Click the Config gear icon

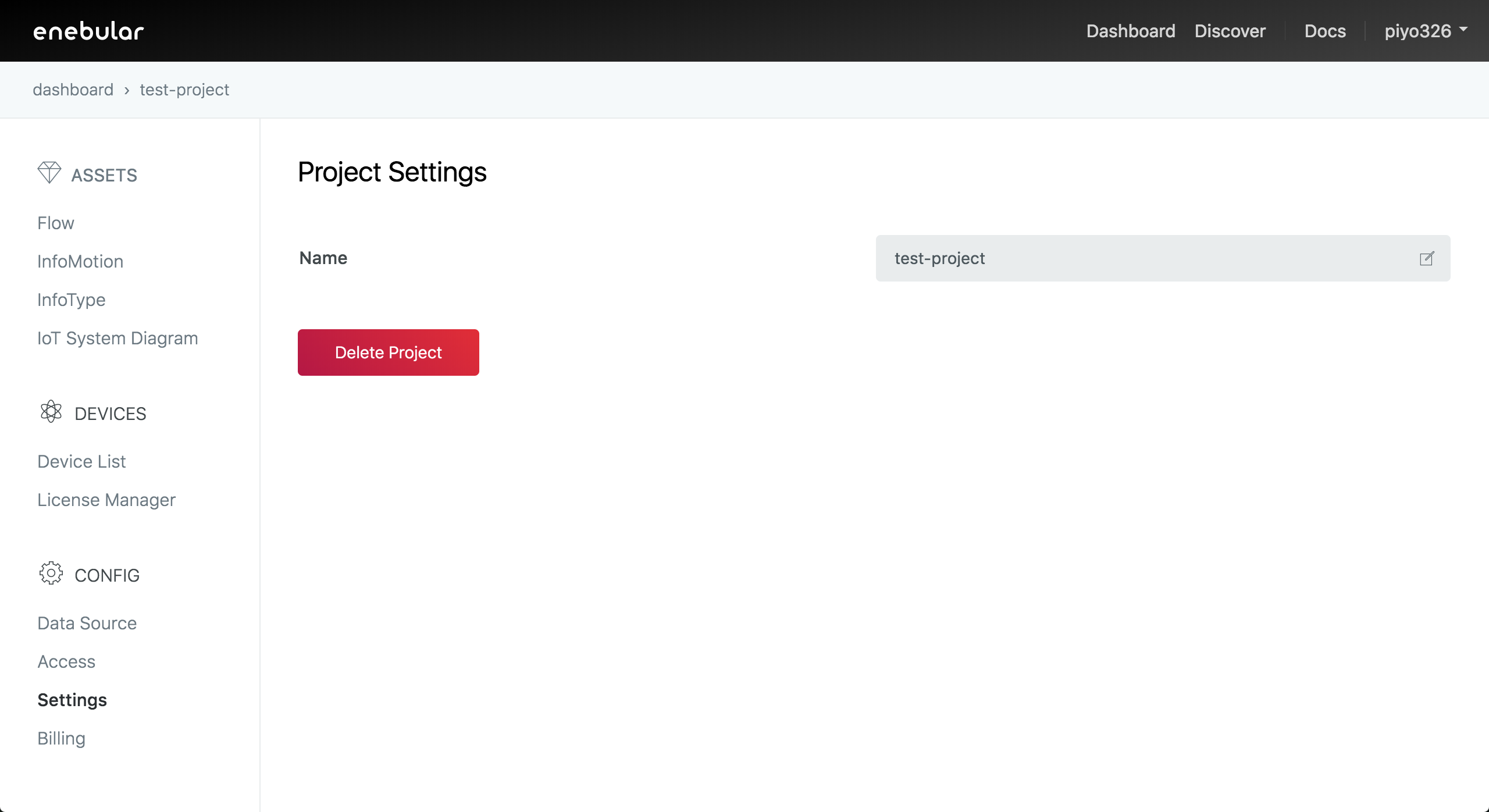coord(51,574)
